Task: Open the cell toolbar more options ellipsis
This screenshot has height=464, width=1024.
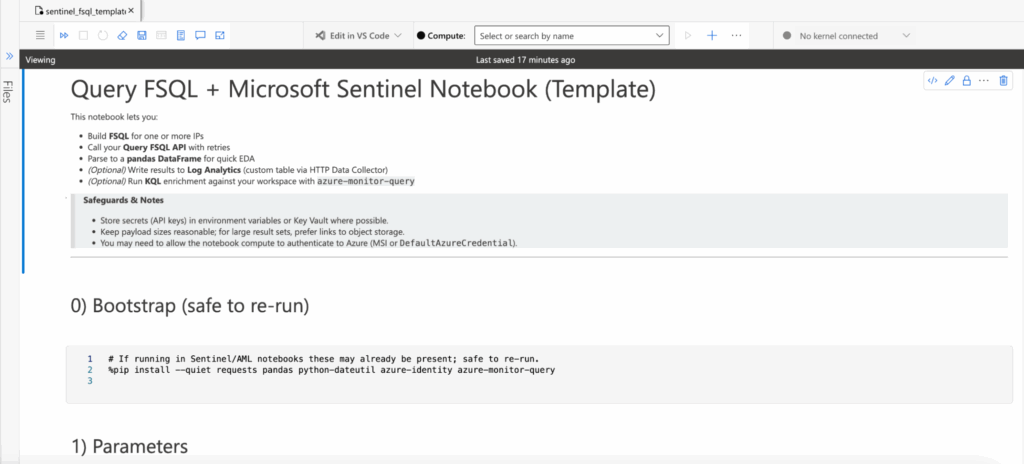Action: coord(984,81)
